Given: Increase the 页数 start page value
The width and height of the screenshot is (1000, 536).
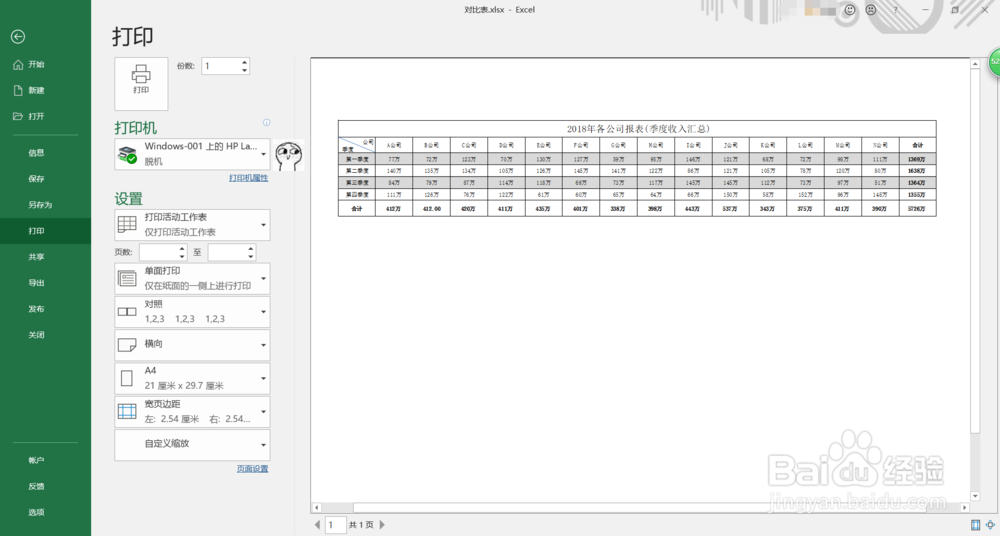Looking at the screenshot, I should [x=182, y=248].
